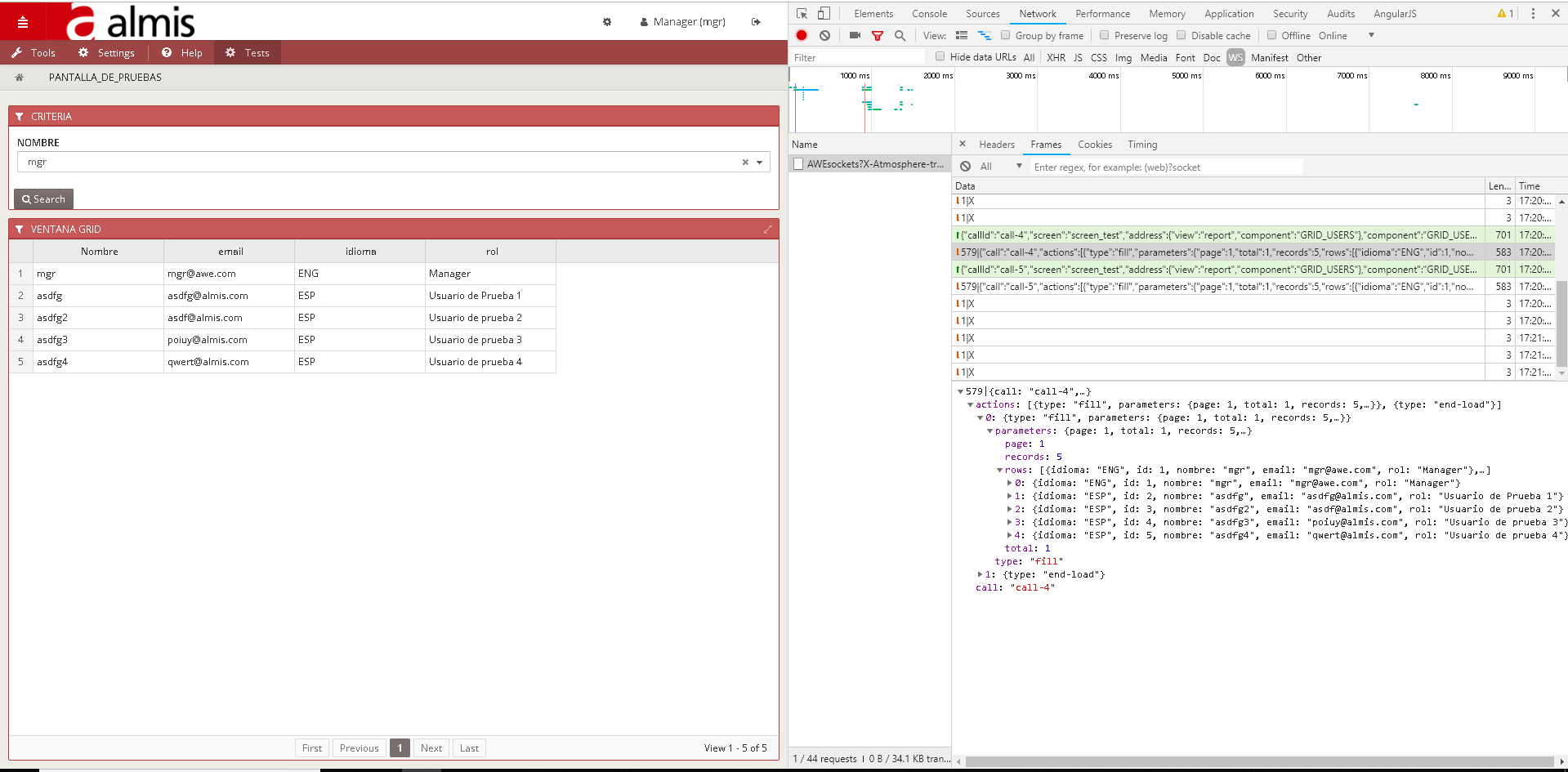Toggle the Disable cache checkbox
The width and height of the screenshot is (1568, 772).
(1182, 35)
